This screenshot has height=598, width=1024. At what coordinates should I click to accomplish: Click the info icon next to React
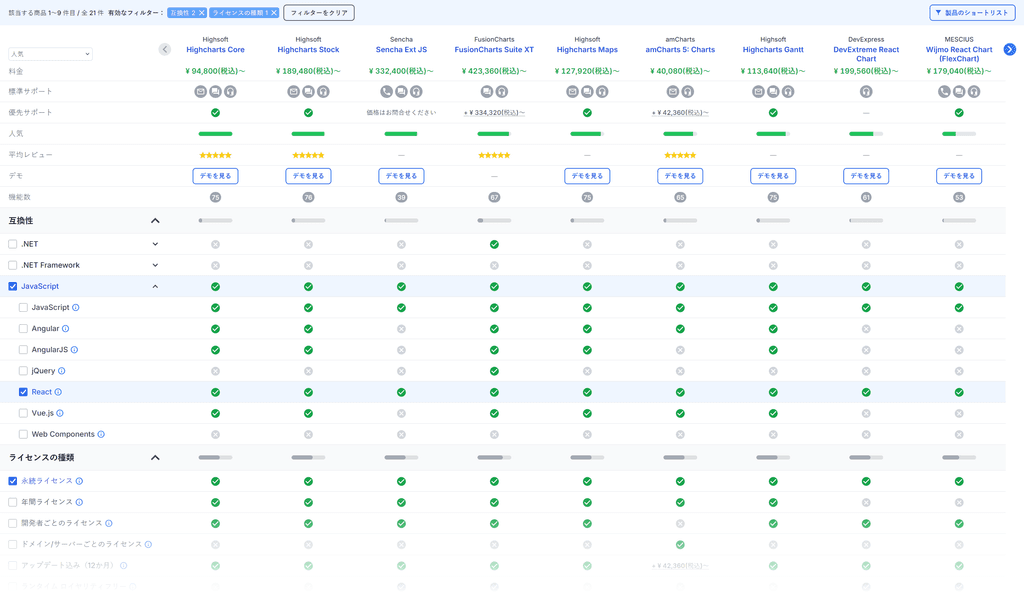tap(58, 392)
